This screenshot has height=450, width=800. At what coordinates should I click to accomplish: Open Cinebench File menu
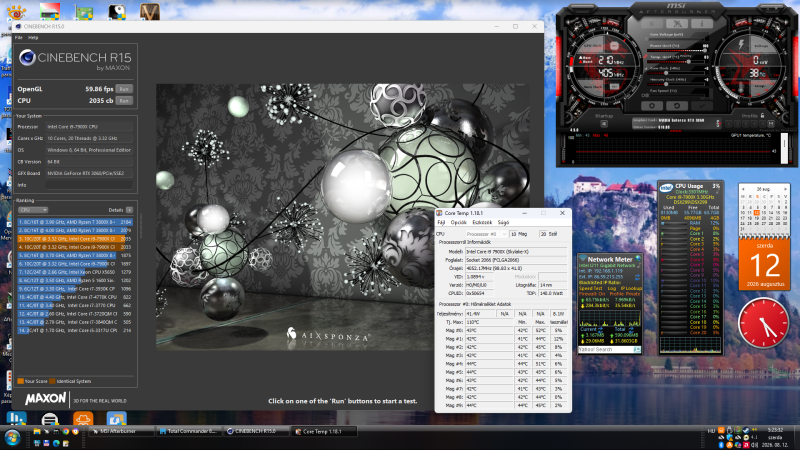[19, 38]
